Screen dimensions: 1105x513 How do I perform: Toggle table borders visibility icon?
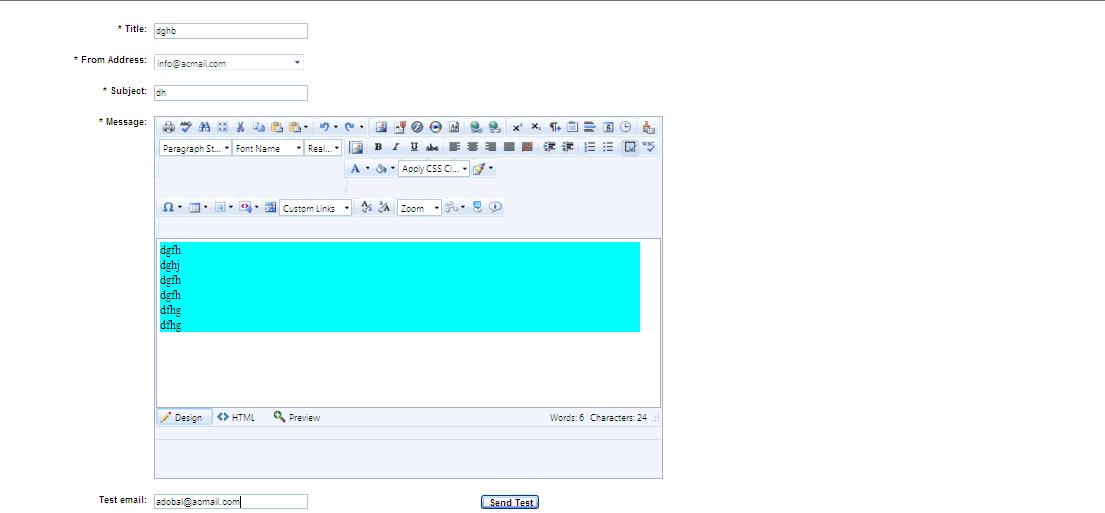pos(629,147)
